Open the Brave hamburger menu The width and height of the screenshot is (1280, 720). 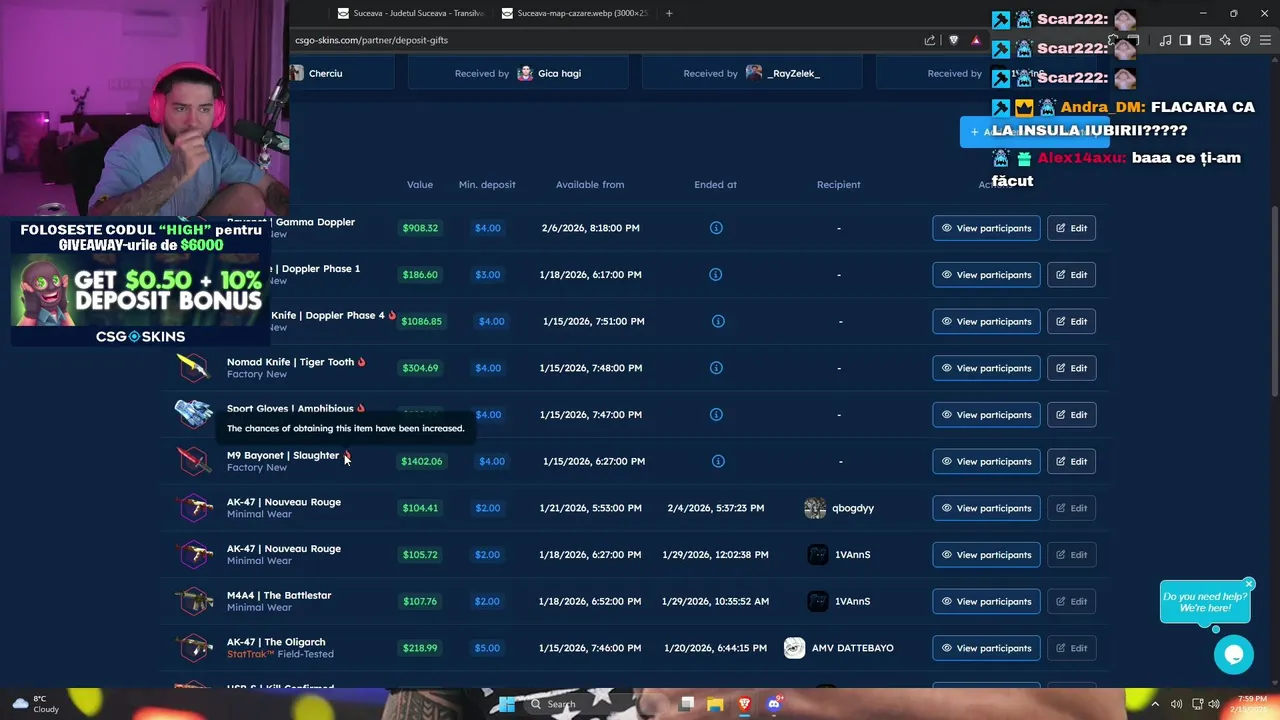click(x=1265, y=40)
